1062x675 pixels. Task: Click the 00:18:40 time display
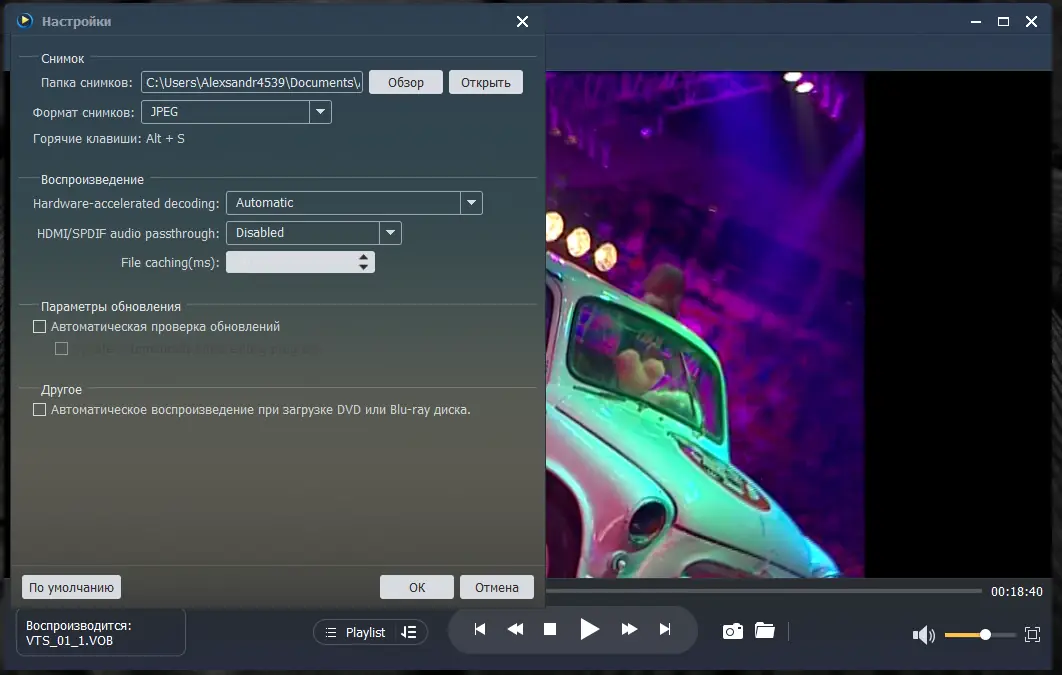point(1017,592)
